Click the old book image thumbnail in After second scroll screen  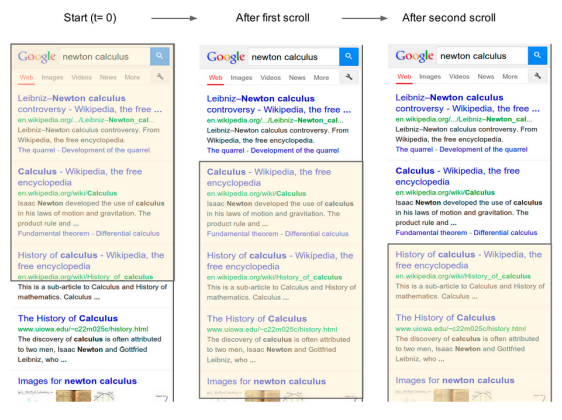tap(451, 395)
